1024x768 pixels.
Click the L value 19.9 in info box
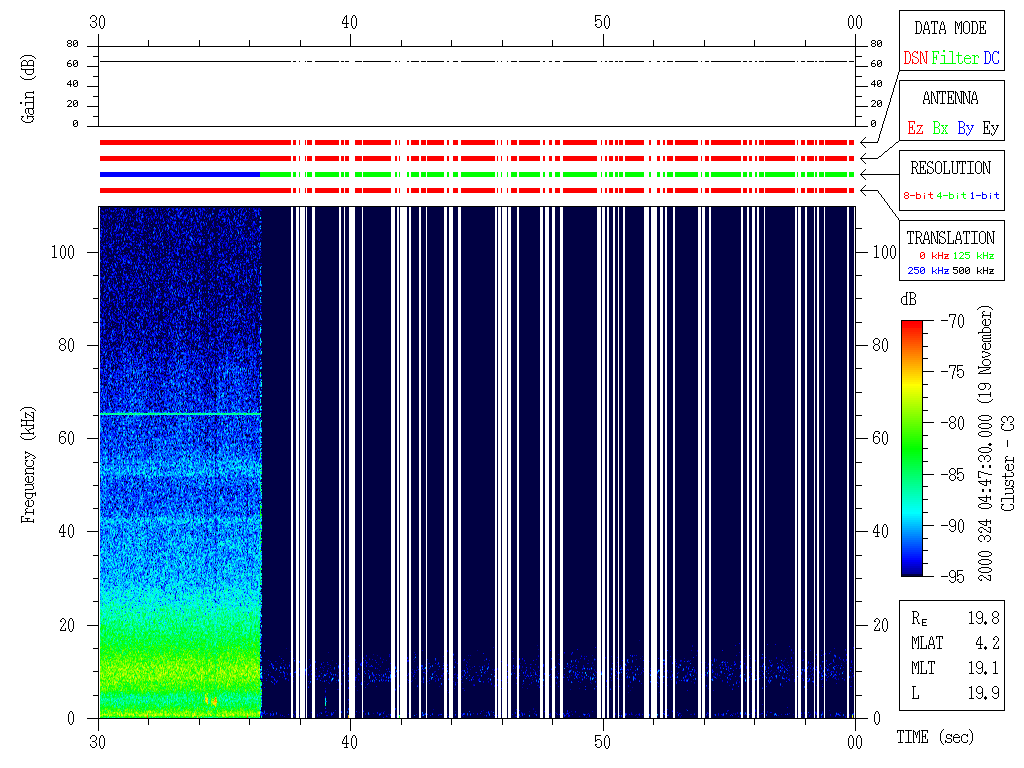[x=984, y=692]
